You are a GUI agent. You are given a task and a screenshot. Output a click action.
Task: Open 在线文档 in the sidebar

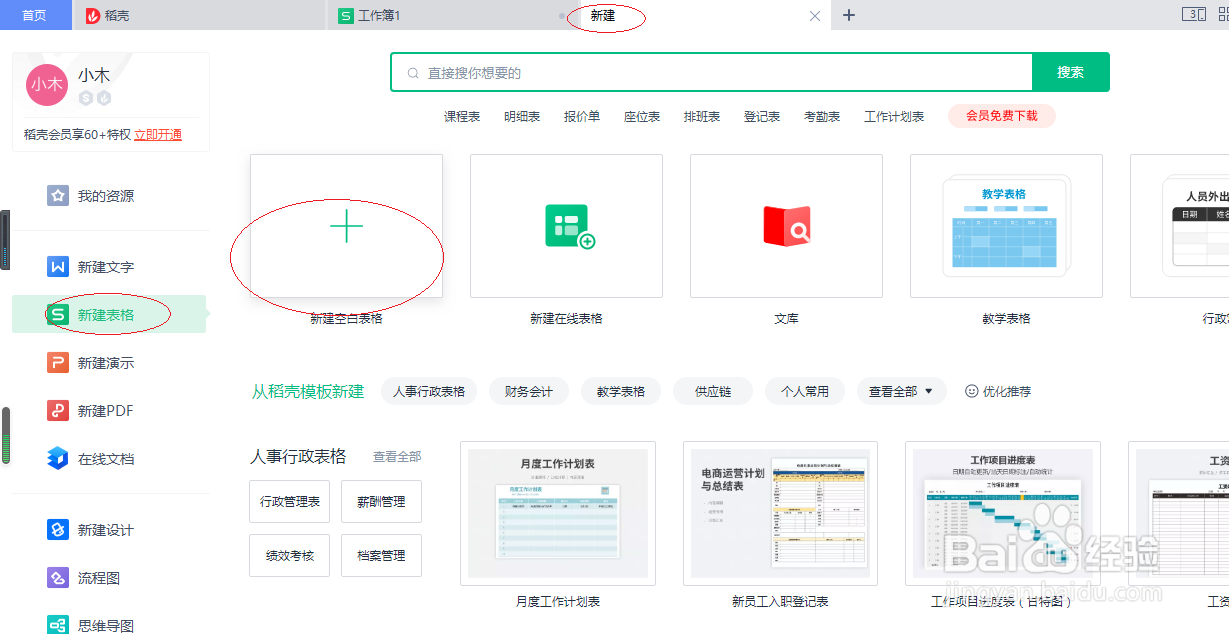(103, 458)
